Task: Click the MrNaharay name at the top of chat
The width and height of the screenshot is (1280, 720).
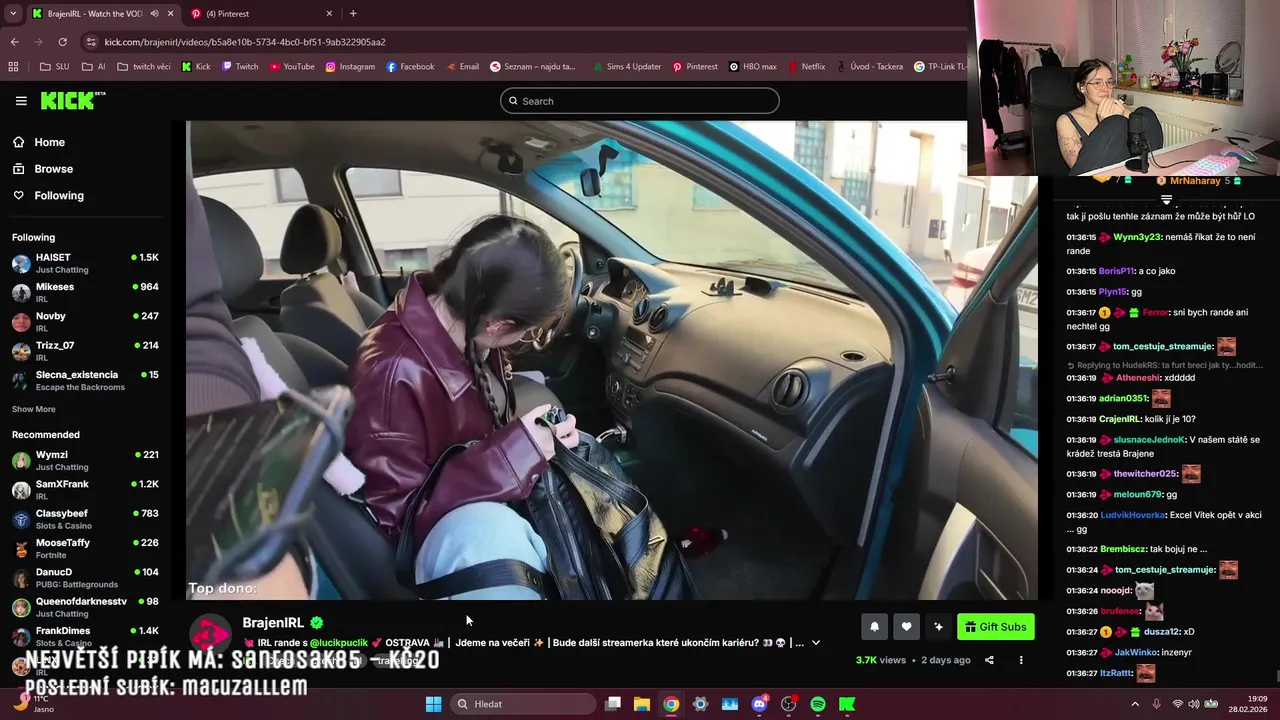Action: 1195,181
